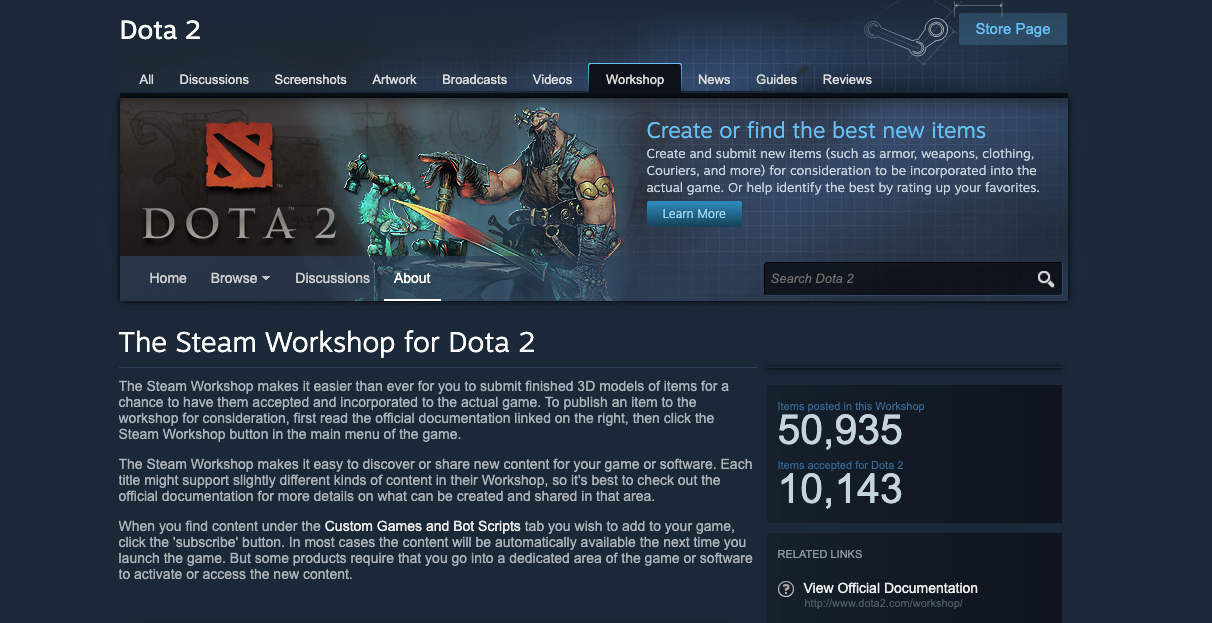Switch to the News tab

click(x=714, y=80)
